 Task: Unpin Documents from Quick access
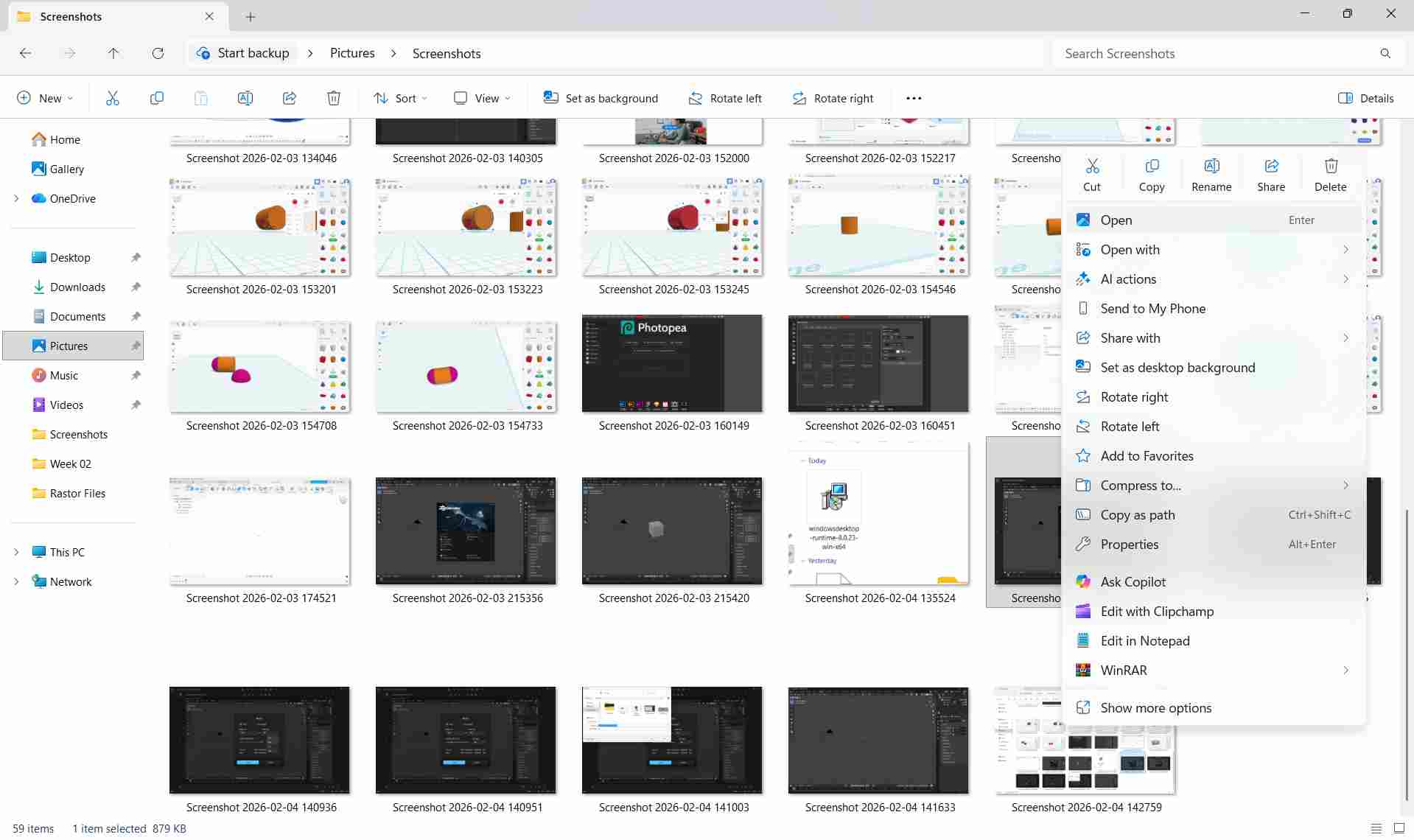click(x=136, y=316)
